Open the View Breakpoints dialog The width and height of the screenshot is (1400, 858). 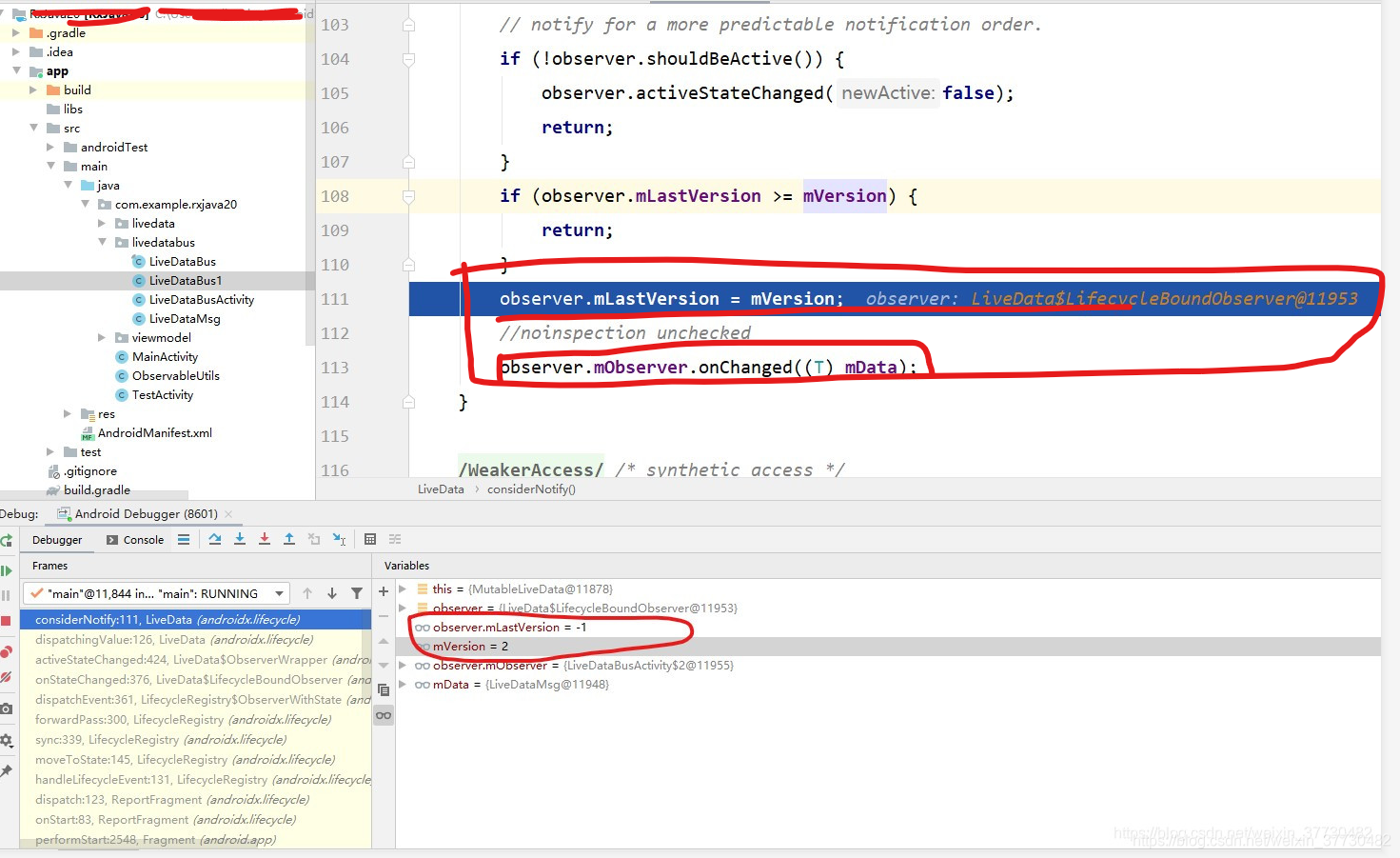pyautogui.click(x=6, y=652)
